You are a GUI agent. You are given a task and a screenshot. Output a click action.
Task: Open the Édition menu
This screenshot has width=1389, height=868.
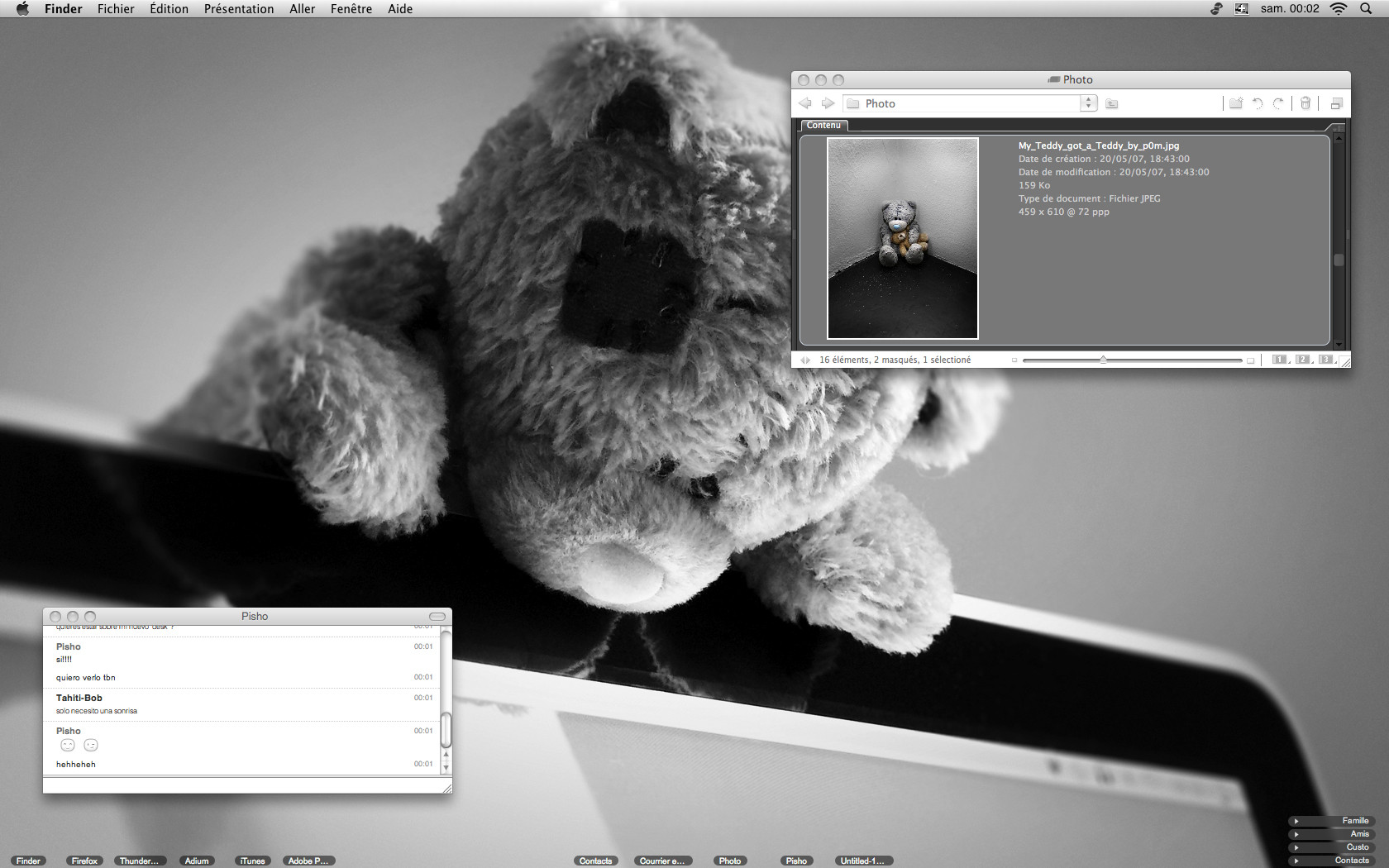(x=169, y=8)
